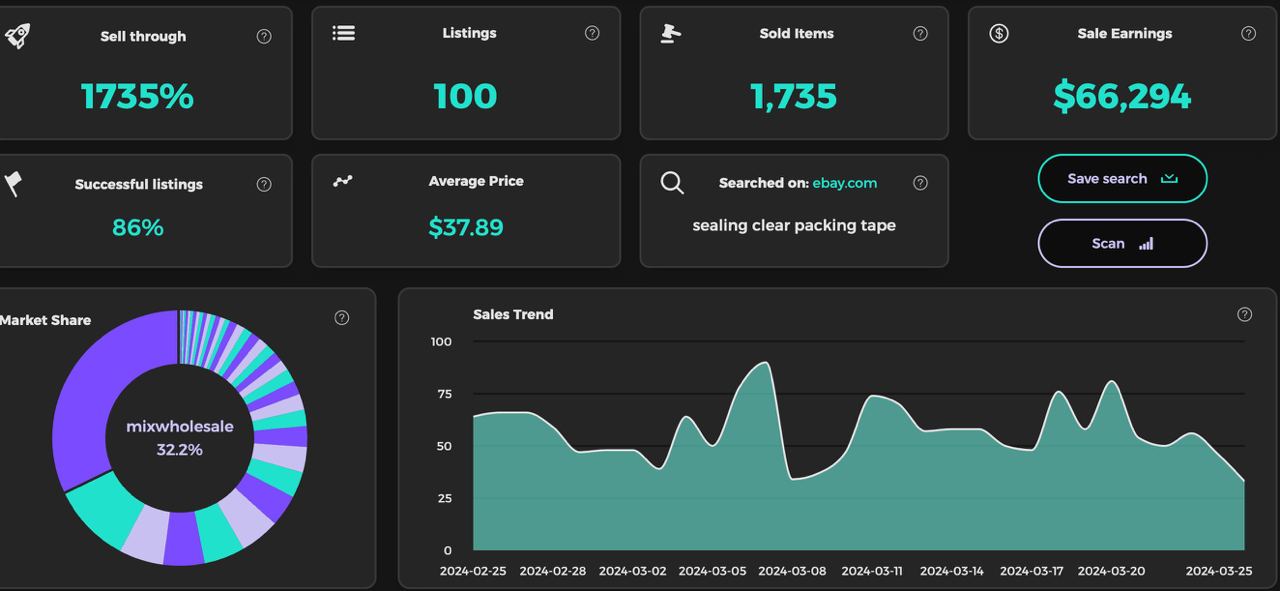Click the 1,735 sold items value
The image size is (1280, 591).
tap(793, 96)
